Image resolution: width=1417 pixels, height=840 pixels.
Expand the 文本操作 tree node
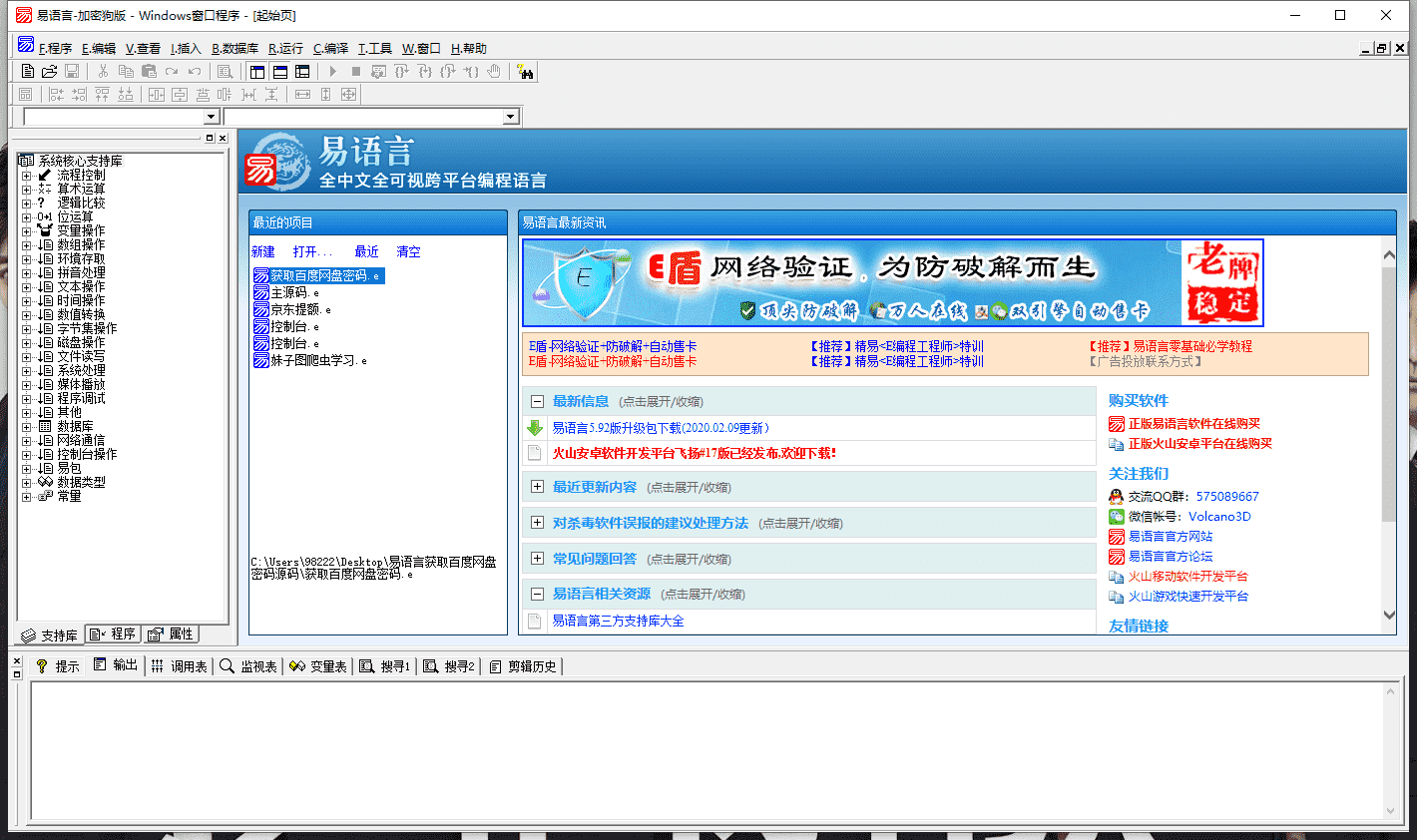[27, 286]
